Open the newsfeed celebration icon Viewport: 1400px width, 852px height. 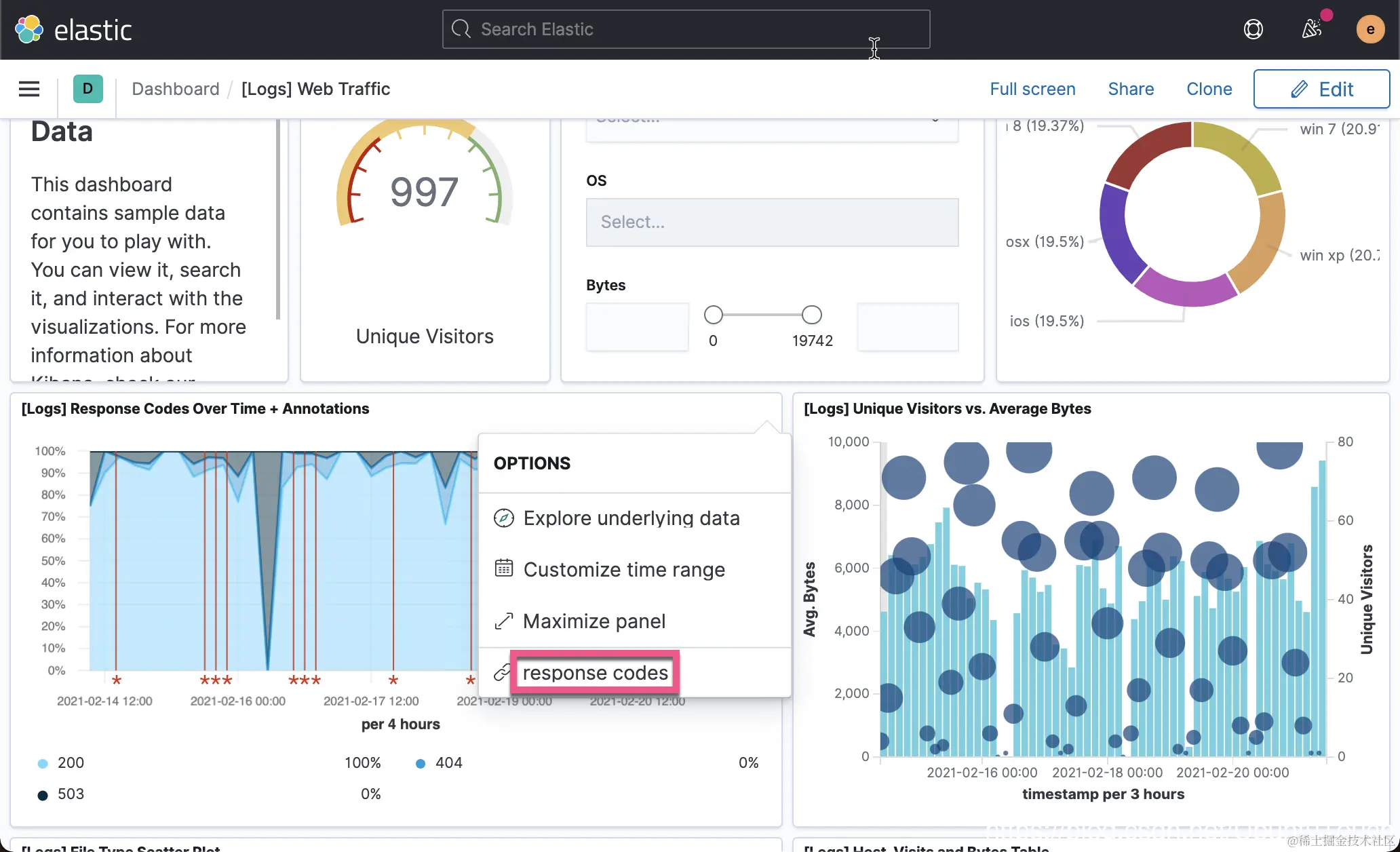coord(1312,29)
